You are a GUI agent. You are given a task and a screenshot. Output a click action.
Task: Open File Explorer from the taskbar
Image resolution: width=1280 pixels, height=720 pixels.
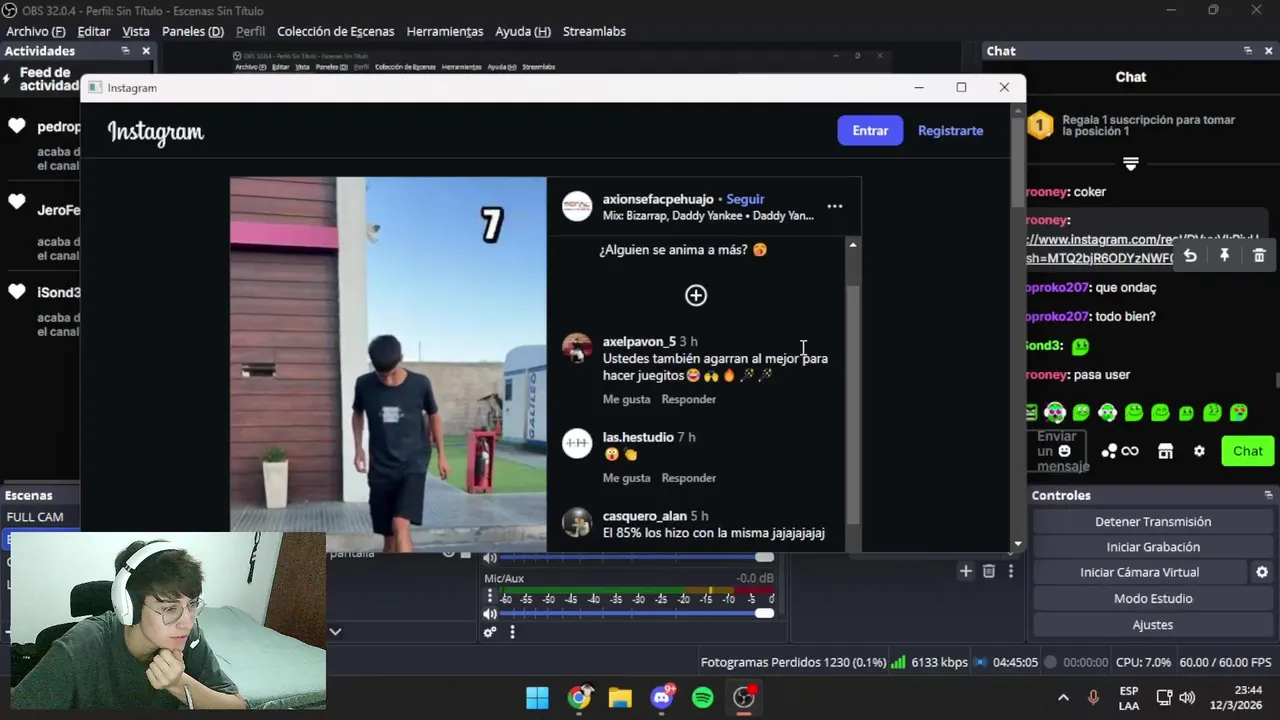coord(620,697)
